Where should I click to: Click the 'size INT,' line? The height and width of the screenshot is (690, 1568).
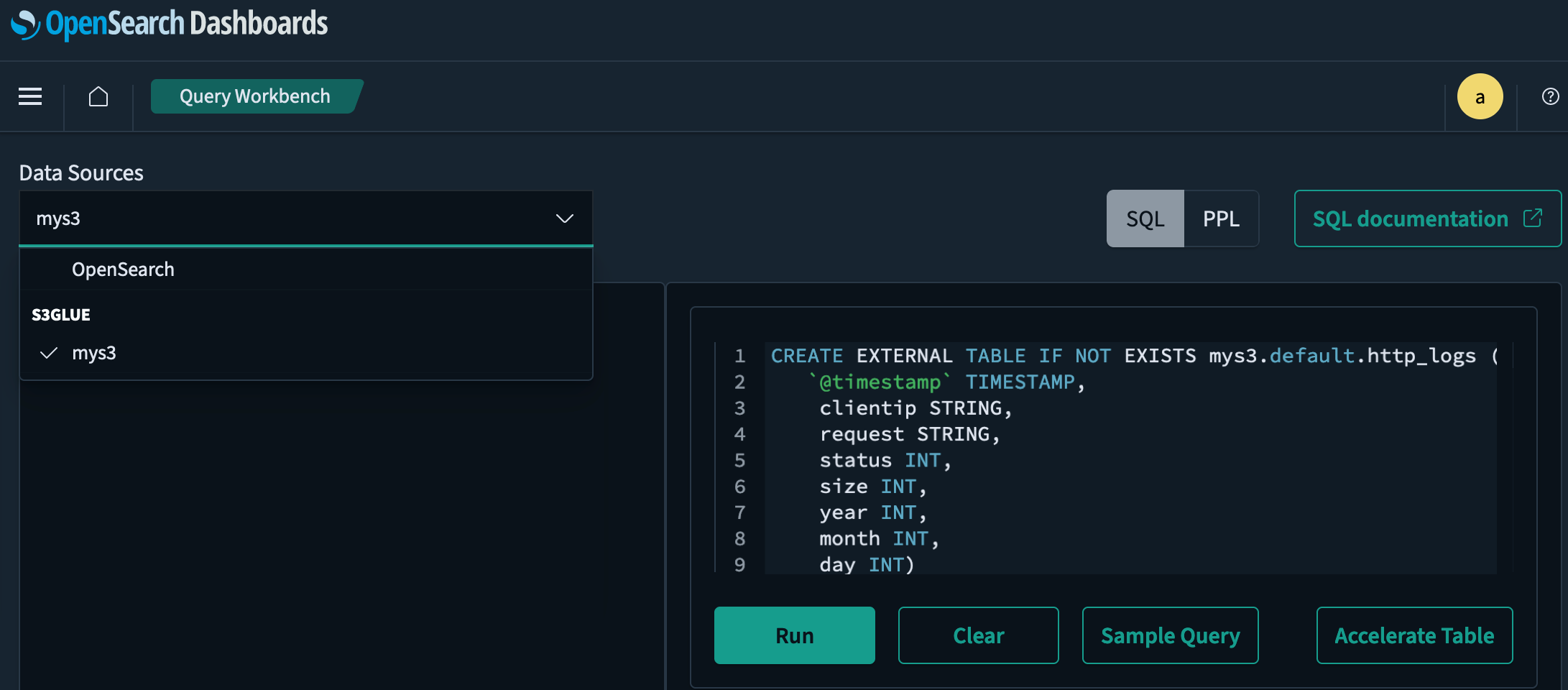(x=873, y=487)
